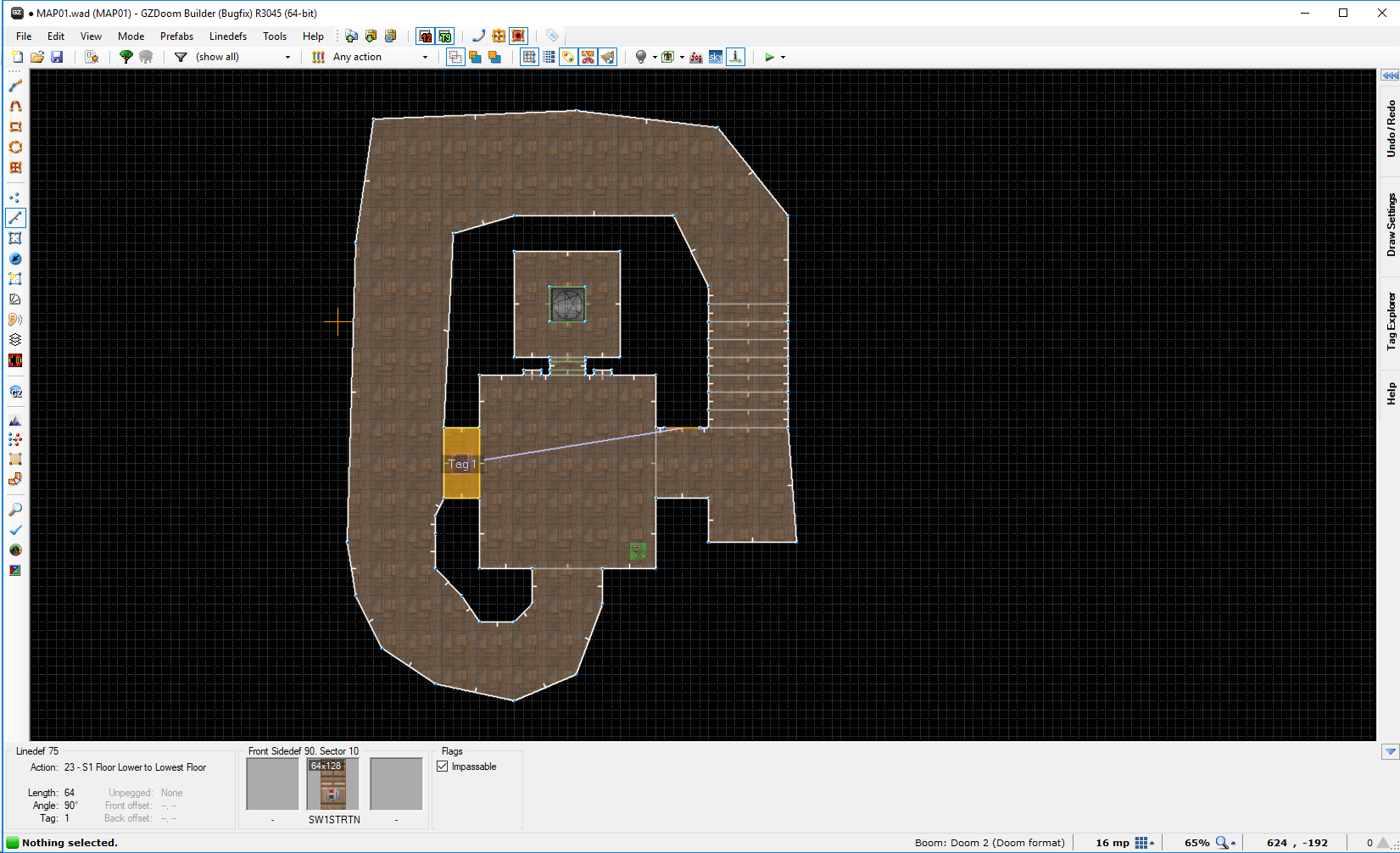Click the first yellow export icon in menu row

click(371, 36)
